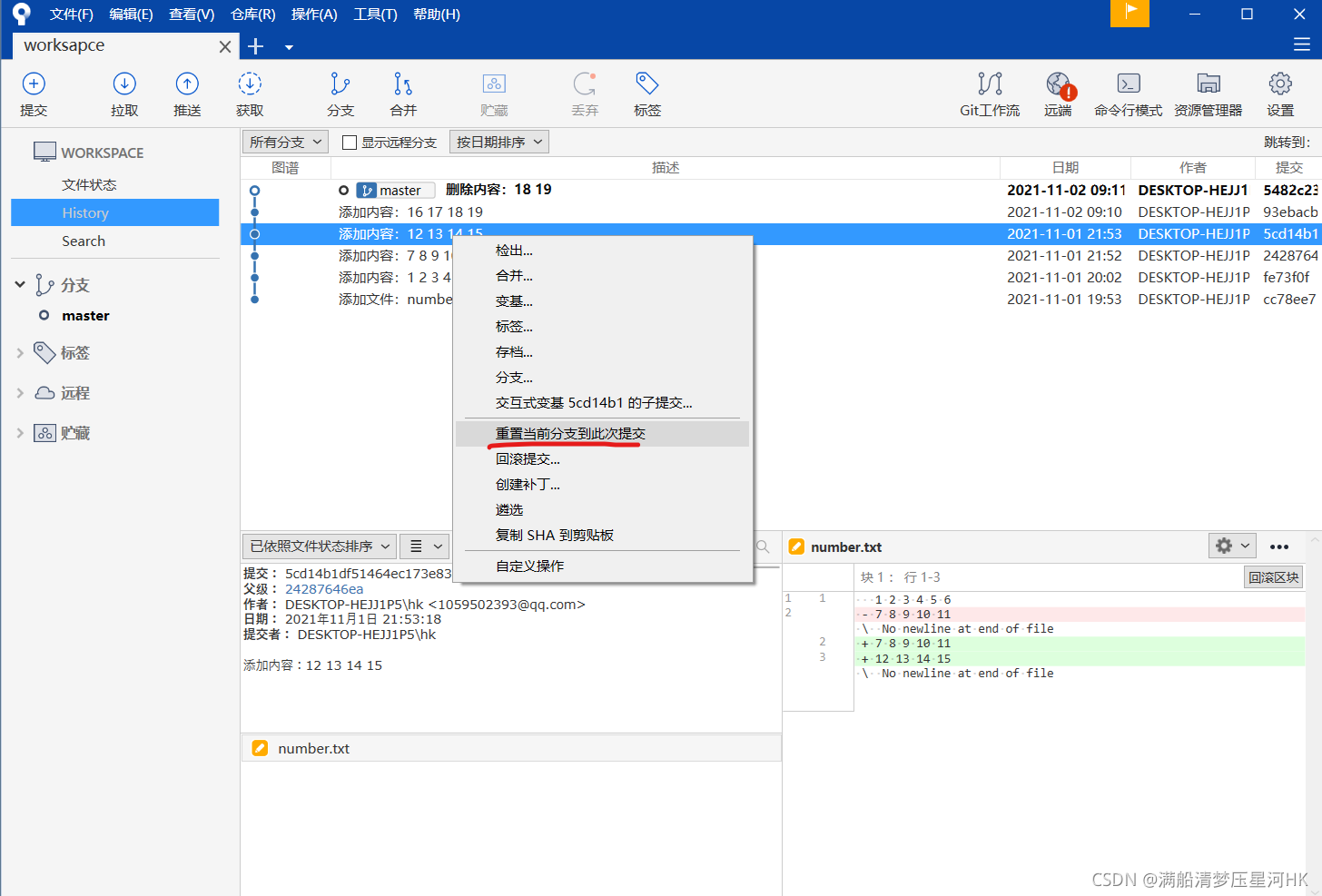Click the number.txt file icon in the file list
The image size is (1322, 896).
pos(260,748)
